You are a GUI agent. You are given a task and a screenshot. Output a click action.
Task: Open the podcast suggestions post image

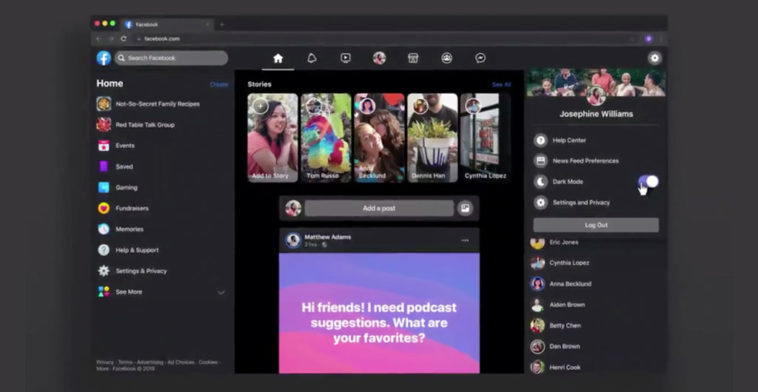coord(379,313)
